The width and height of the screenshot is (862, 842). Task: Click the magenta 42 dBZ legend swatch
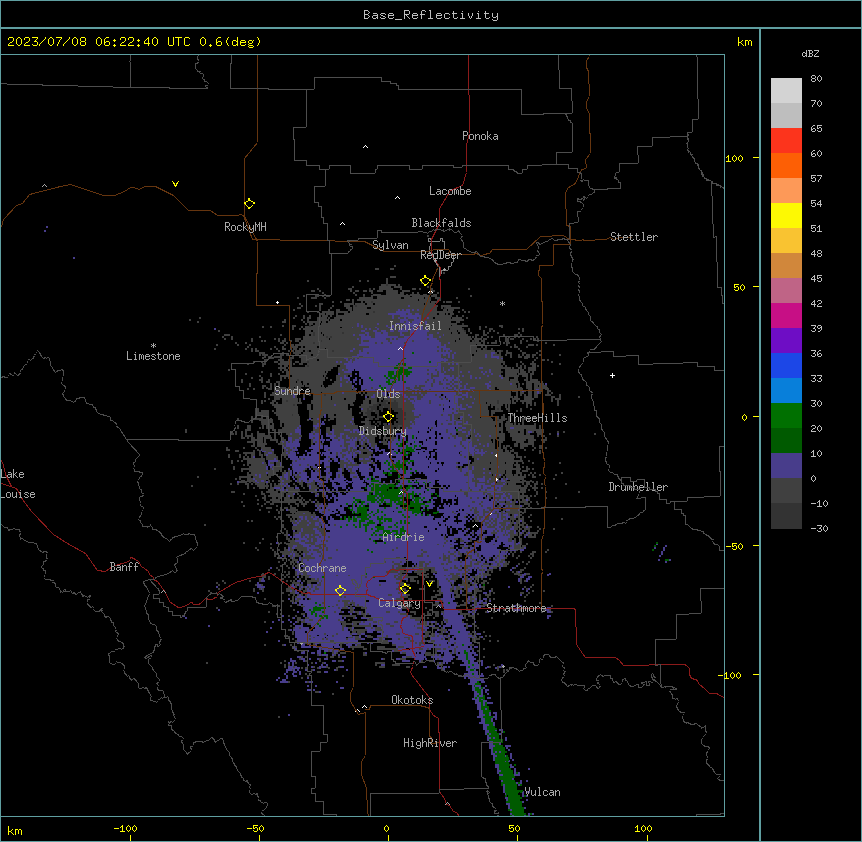(x=786, y=315)
